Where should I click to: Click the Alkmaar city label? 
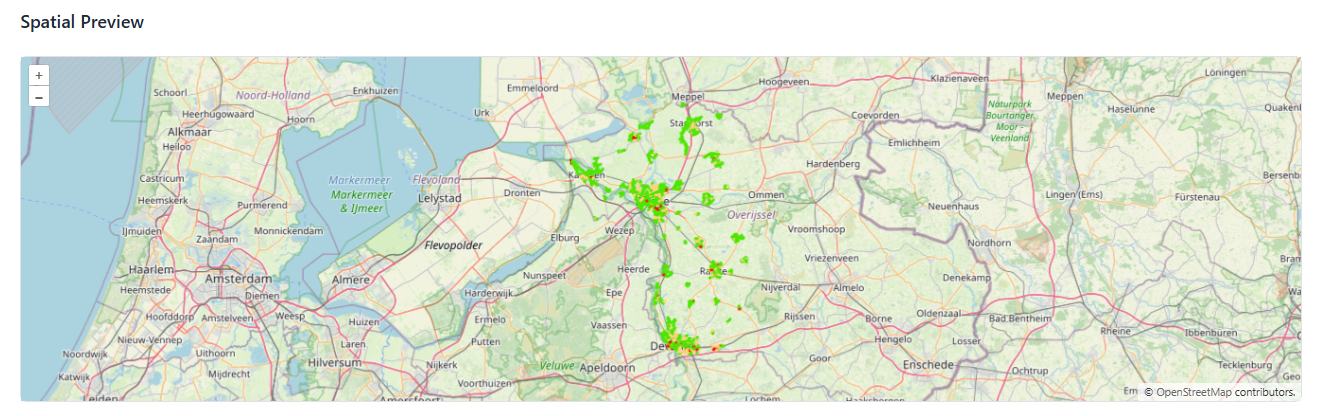pyautogui.click(x=188, y=131)
